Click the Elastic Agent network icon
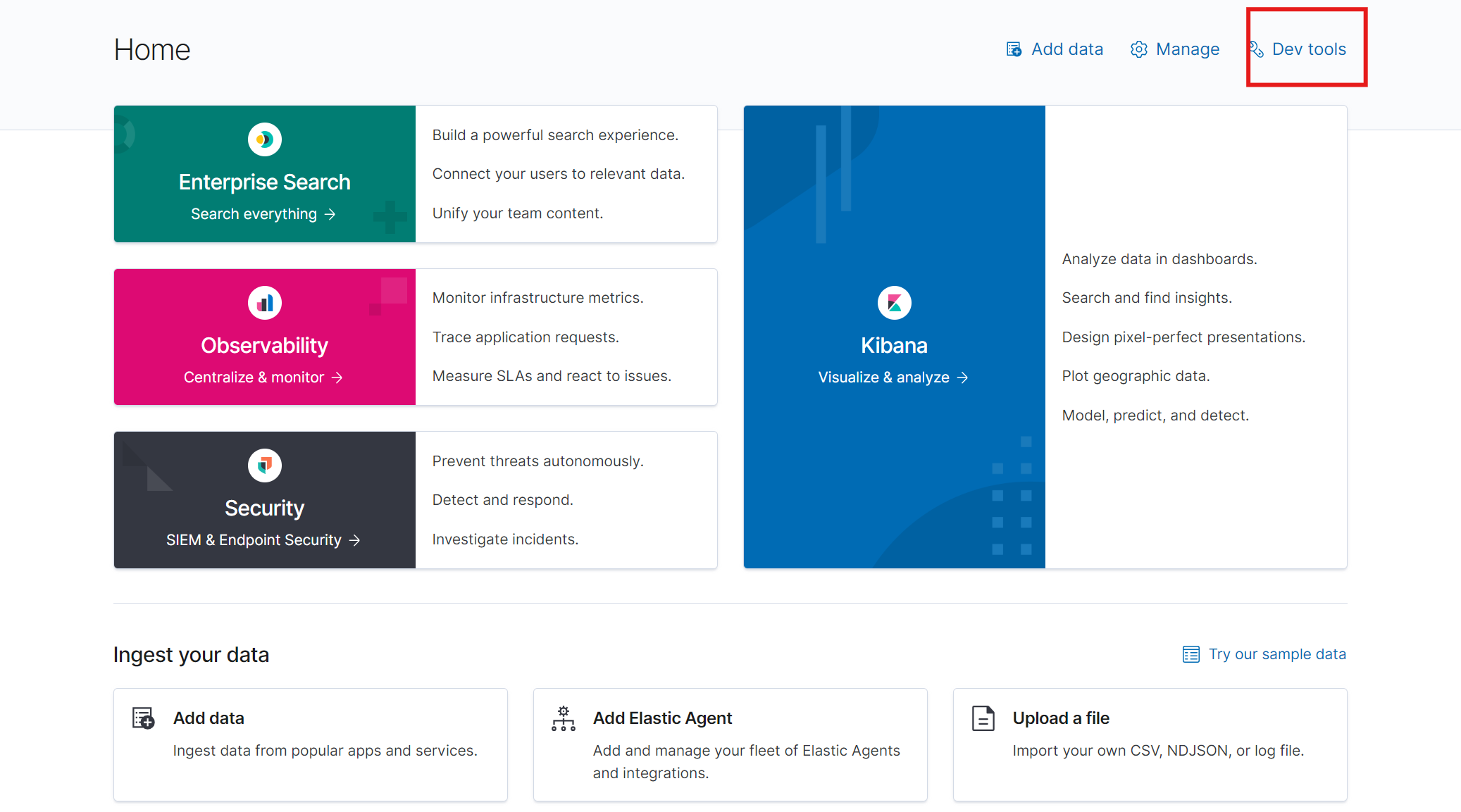1461x812 pixels. [x=564, y=718]
